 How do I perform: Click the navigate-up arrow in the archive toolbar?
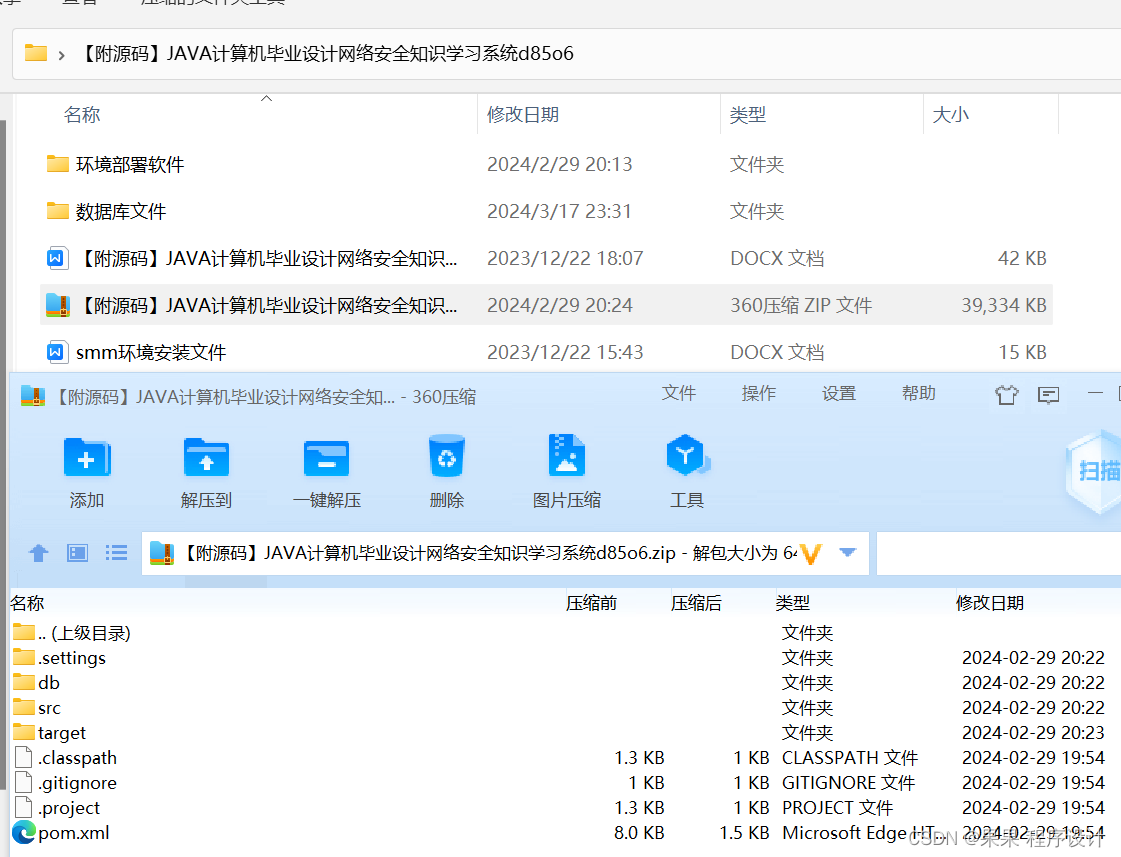click(x=38, y=552)
